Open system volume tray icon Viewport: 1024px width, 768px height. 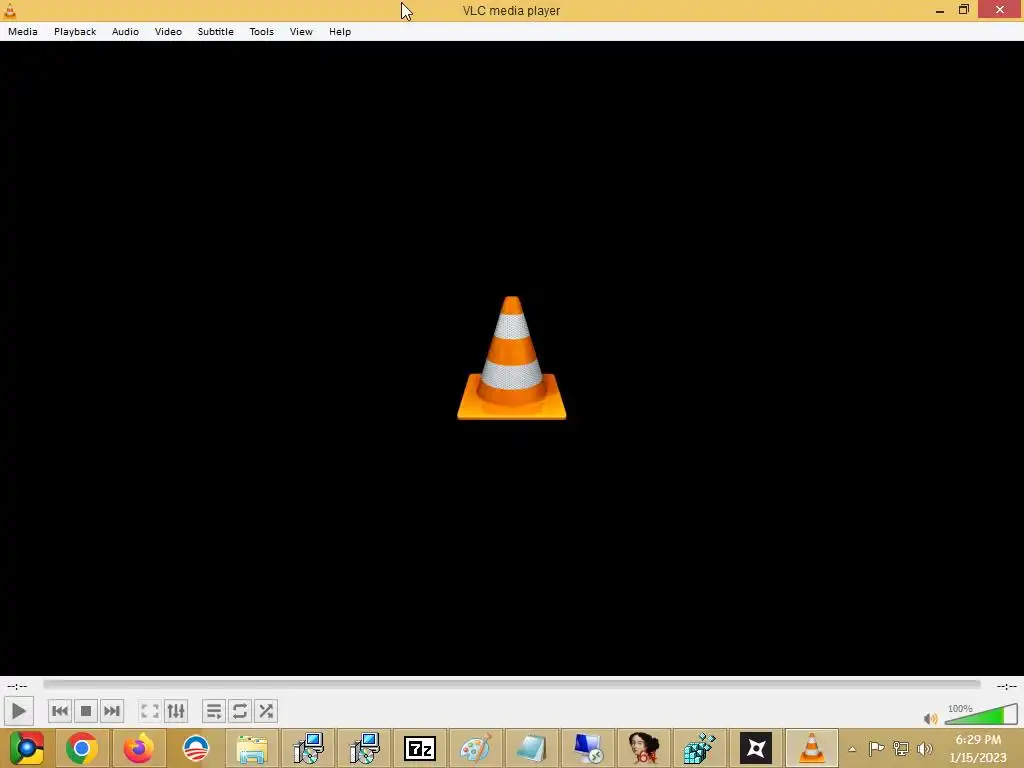coord(925,748)
